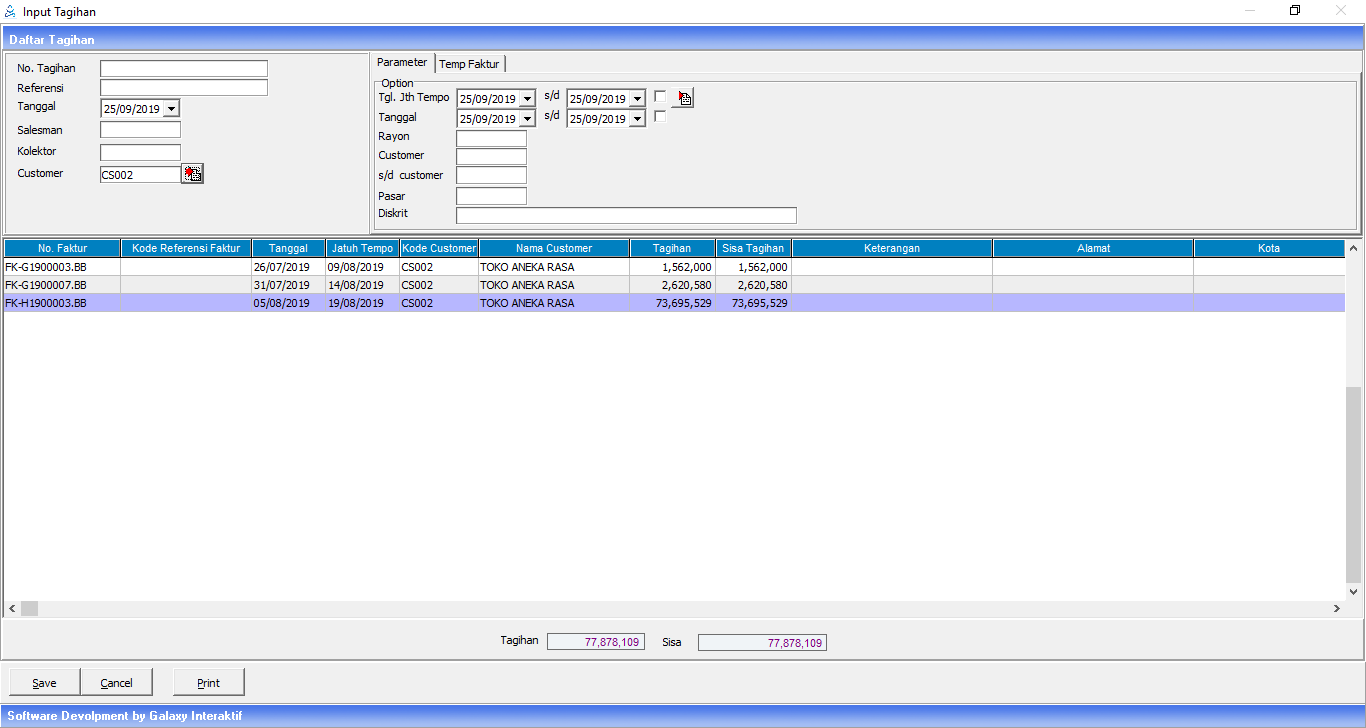This screenshot has width=1366, height=728.
Task: Expand the Tgl. Jth Tempo start date picker
Action: (x=527, y=99)
